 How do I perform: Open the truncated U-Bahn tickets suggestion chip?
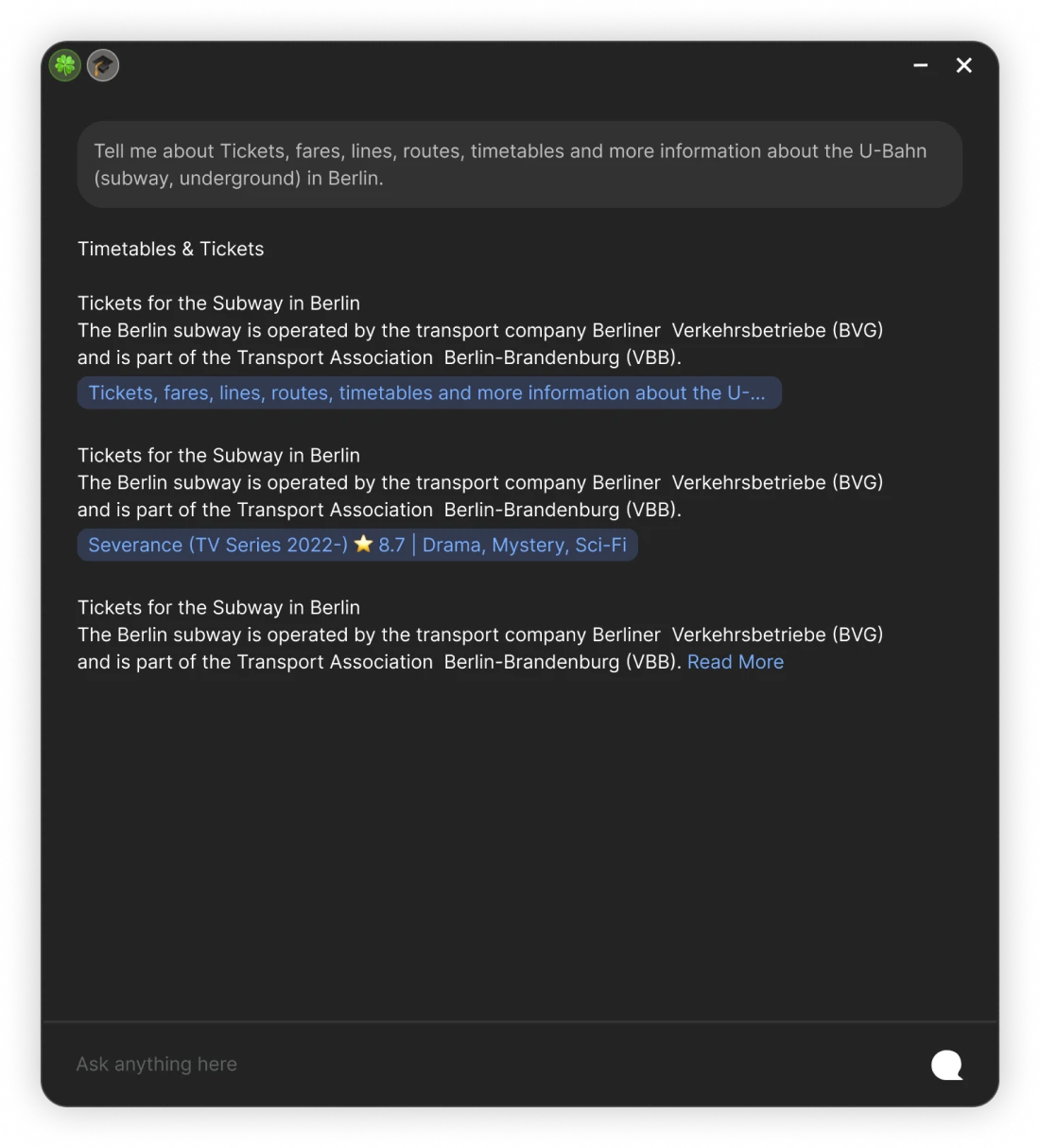[428, 392]
